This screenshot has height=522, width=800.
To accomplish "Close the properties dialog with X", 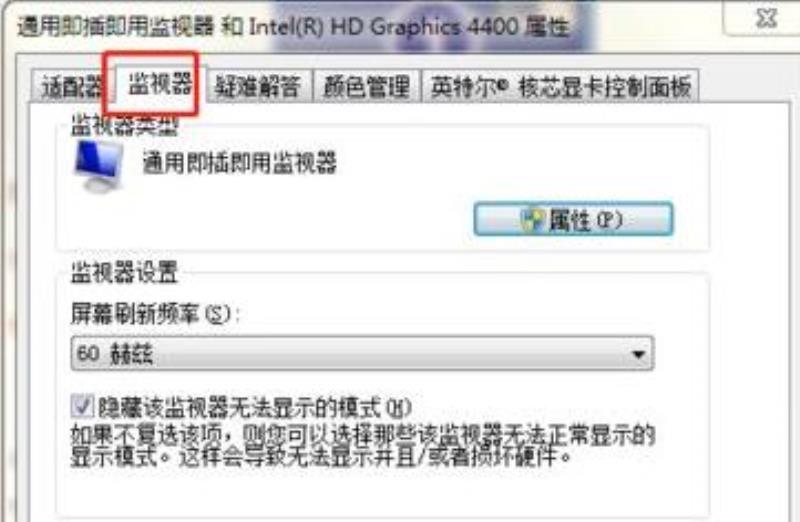I will coord(765,19).
